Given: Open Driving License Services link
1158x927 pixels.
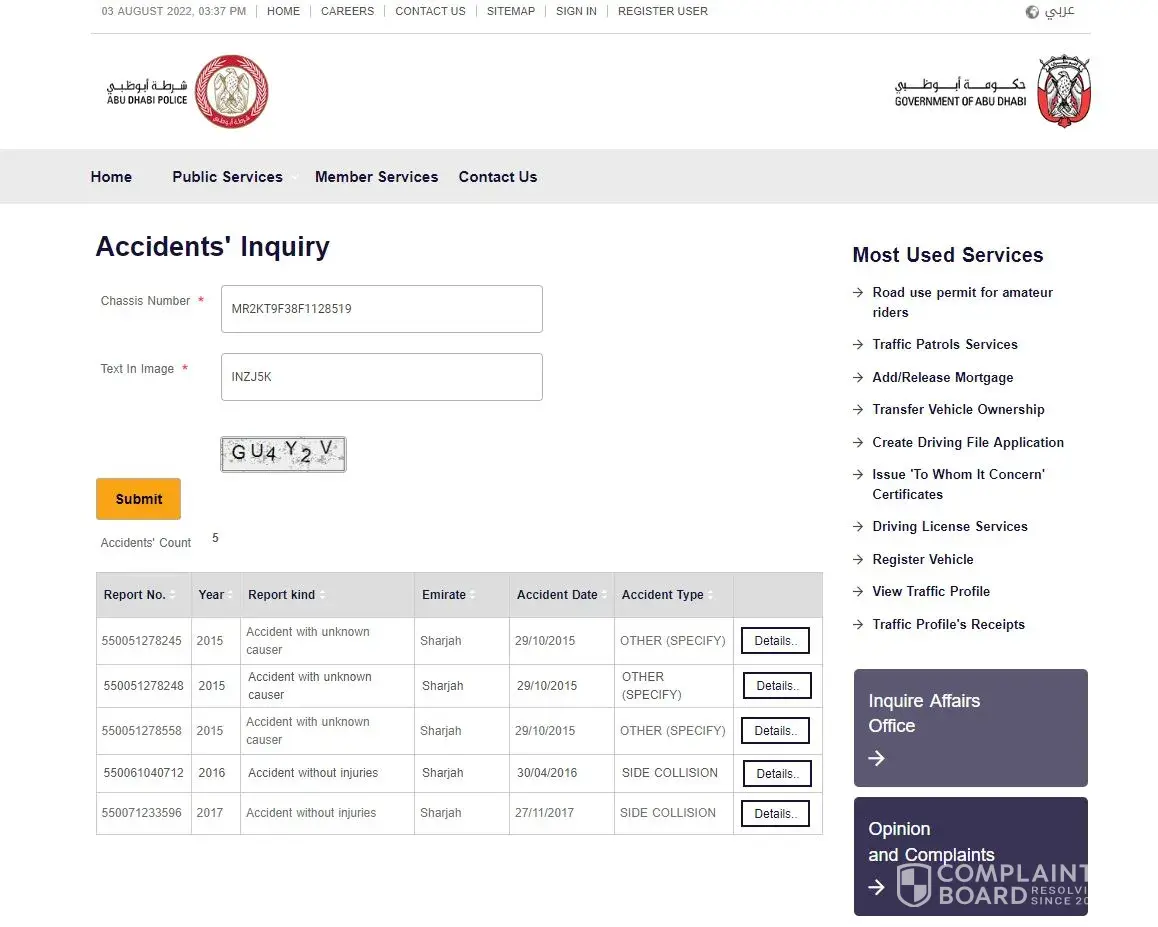Looking at the screenshot, I should point(950,527).
